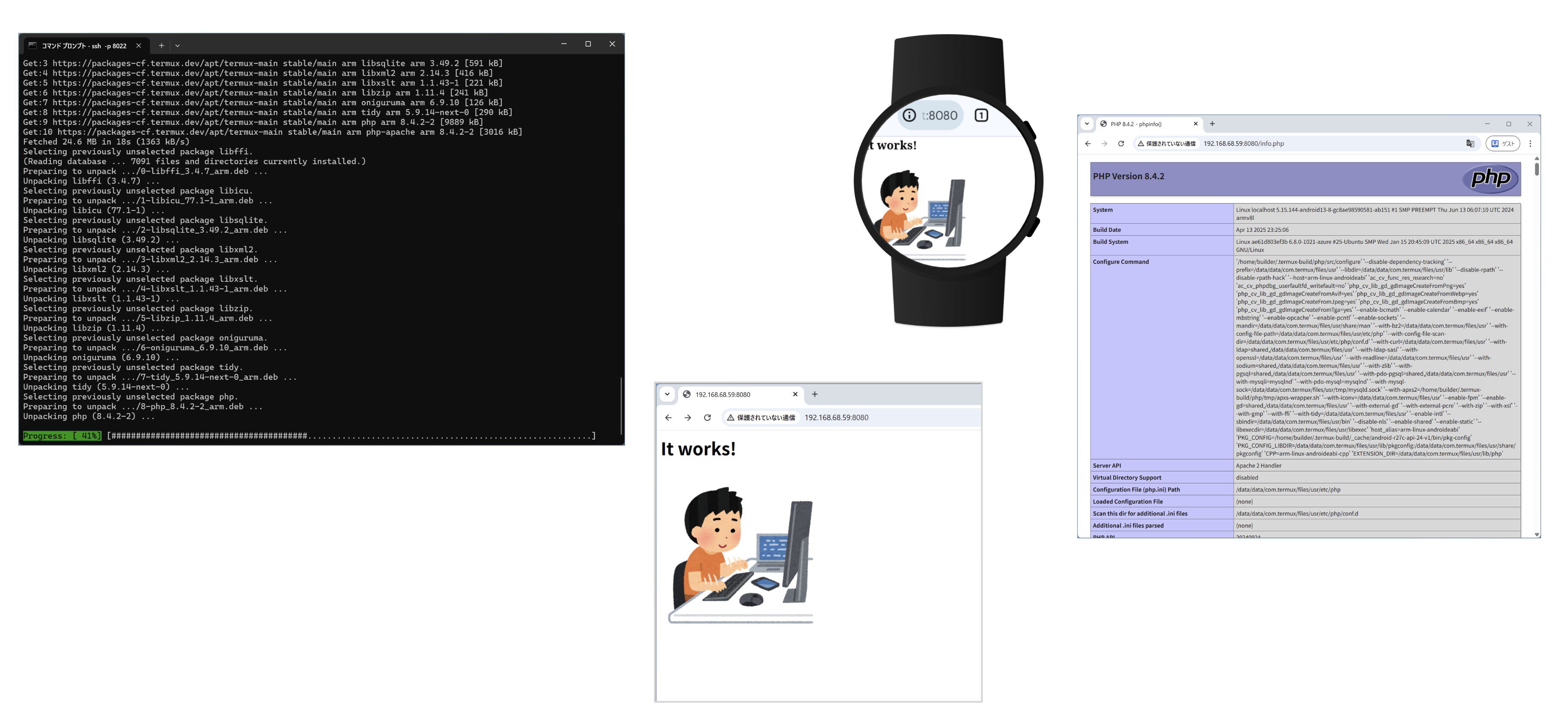This screenshot has width=1568, height=722.
Task: Tap the site info icon on watch
Action: pos(909,115)
